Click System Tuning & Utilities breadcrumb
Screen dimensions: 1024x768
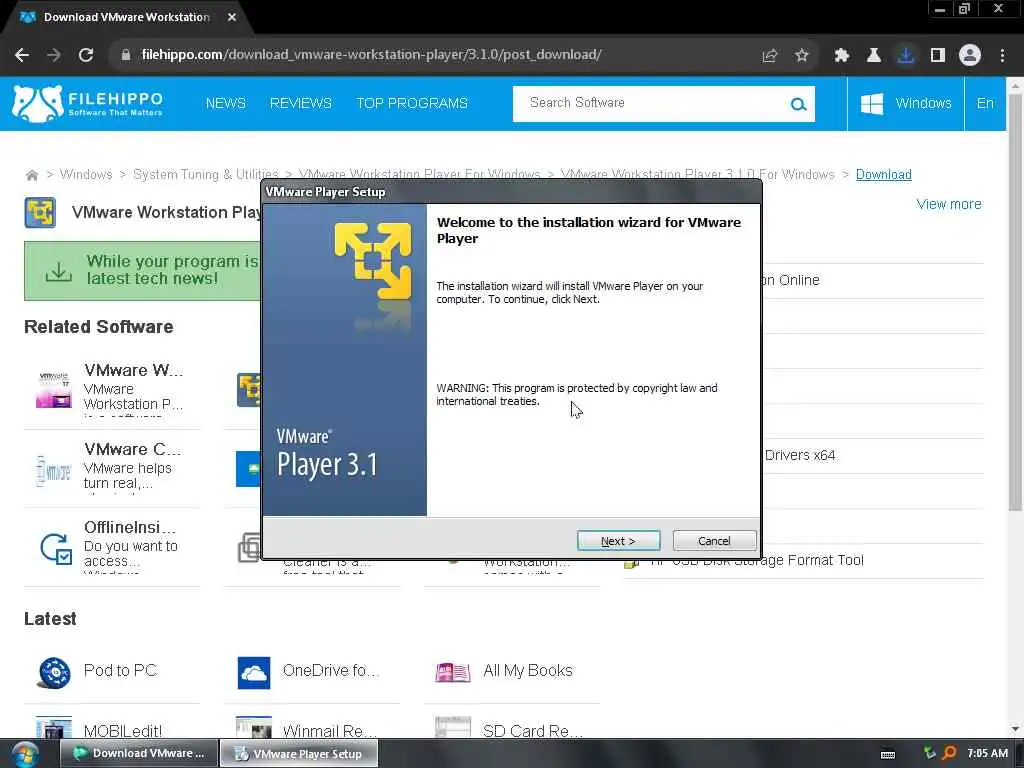tap(205, 174)
